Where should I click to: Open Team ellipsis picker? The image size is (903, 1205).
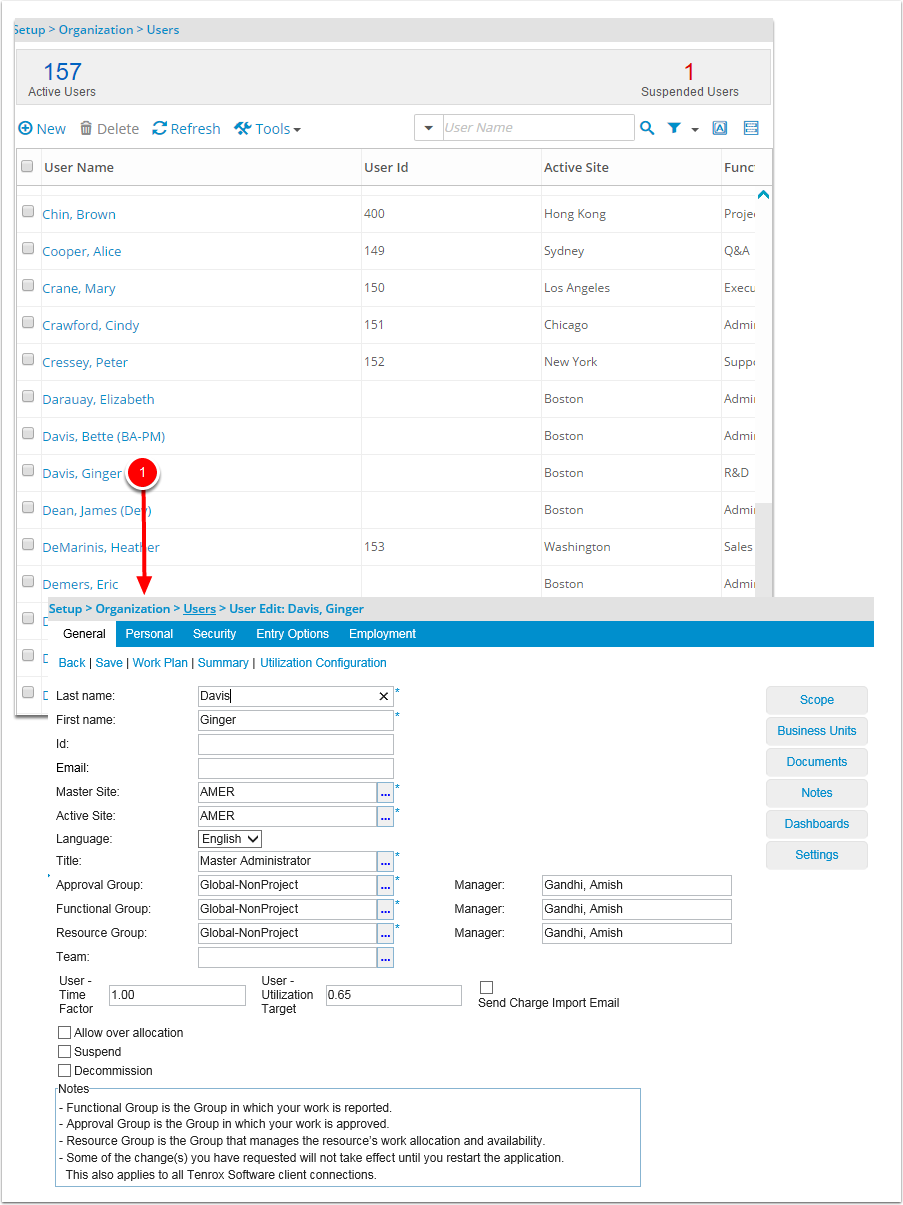(x=385, y=958)
